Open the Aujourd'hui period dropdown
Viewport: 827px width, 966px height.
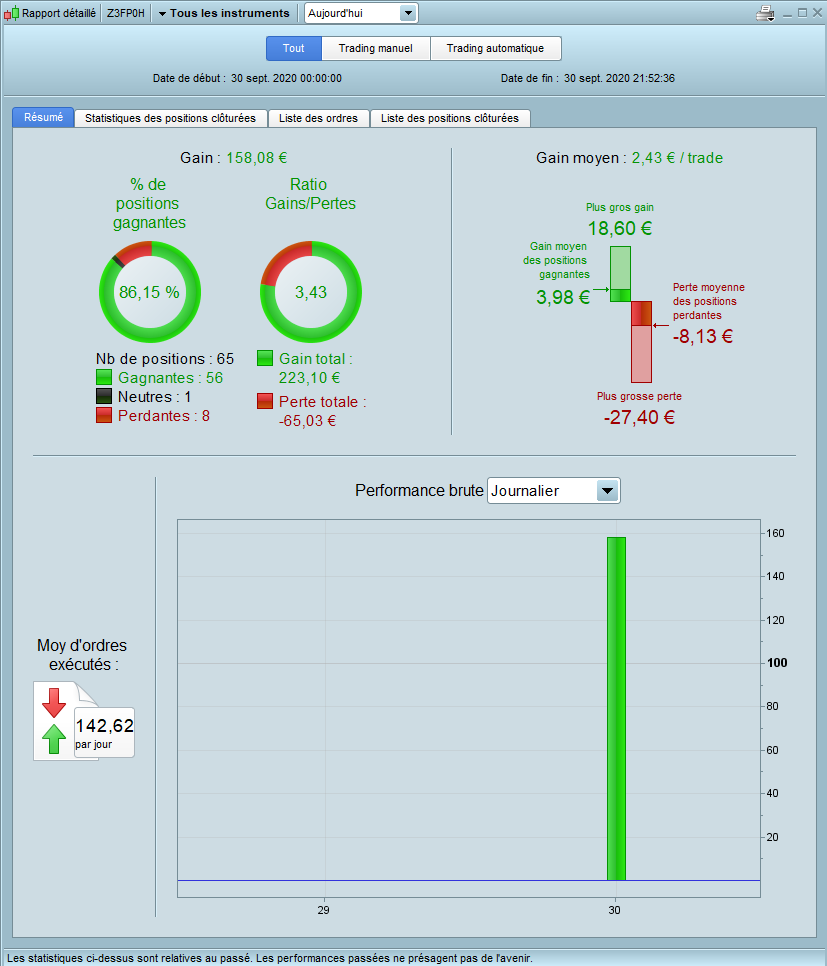click(x=361, y=13)
